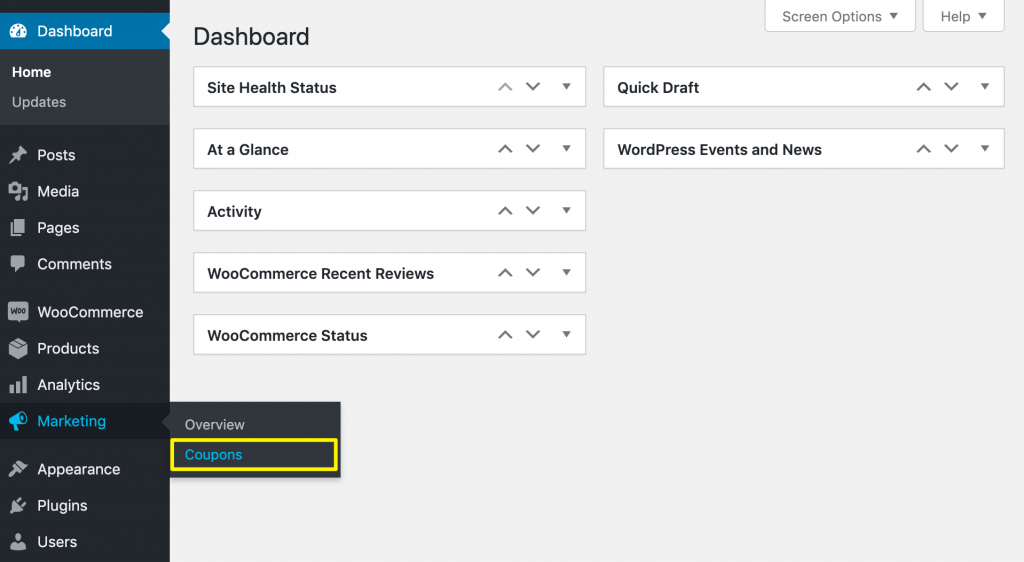The image size is (1024, 562).
Task: Click the Products box icon
Action: tap(18, 349)
